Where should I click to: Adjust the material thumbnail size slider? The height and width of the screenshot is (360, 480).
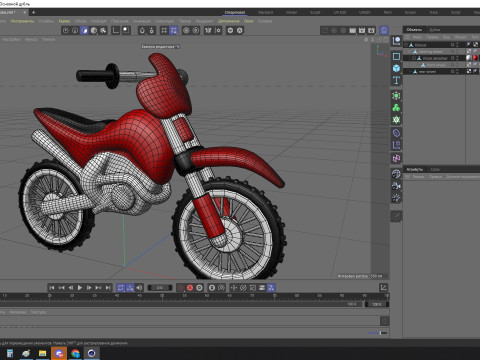[x=378, y=333]
